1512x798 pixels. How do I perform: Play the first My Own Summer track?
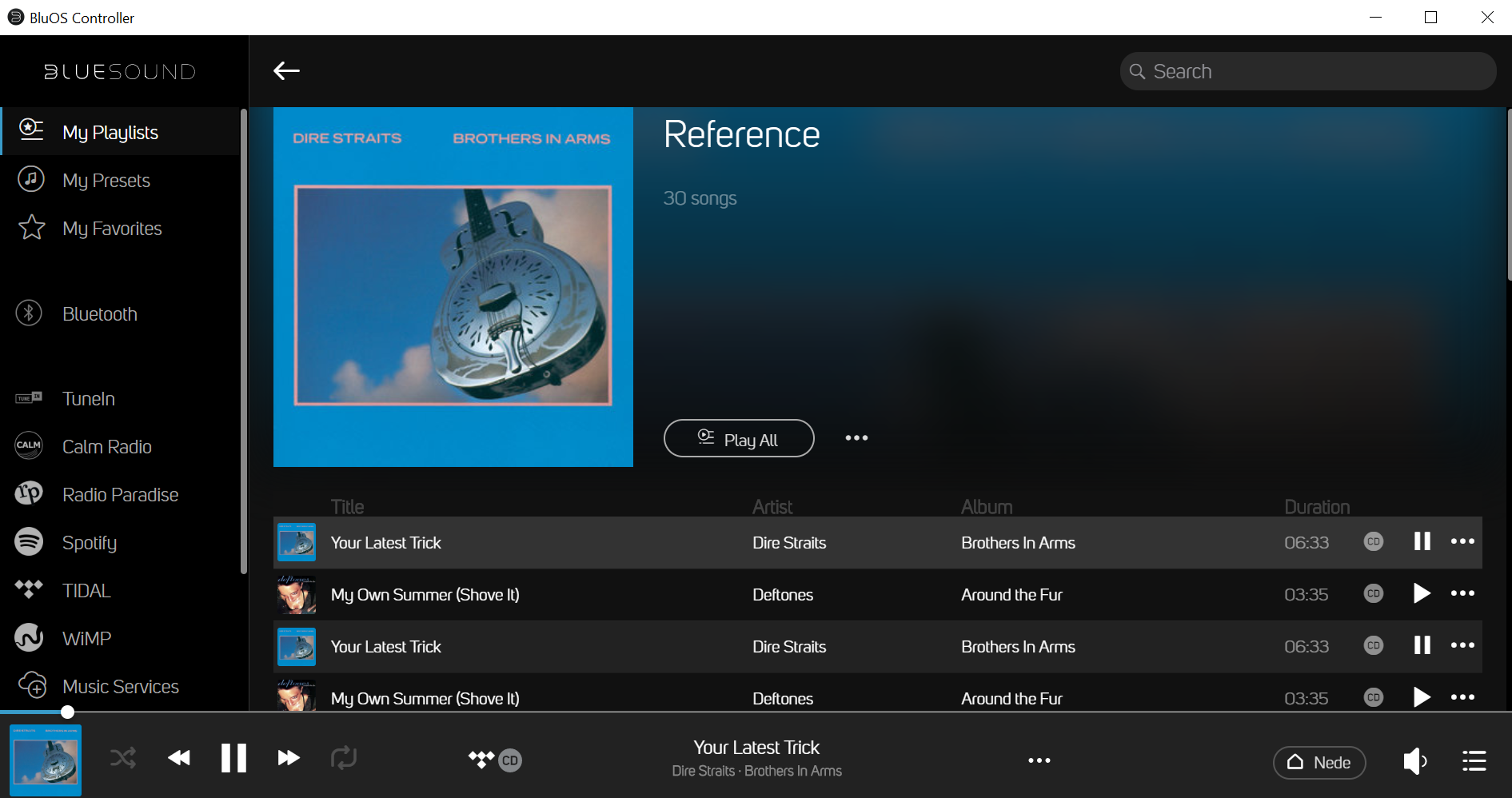coord(1421,593)
